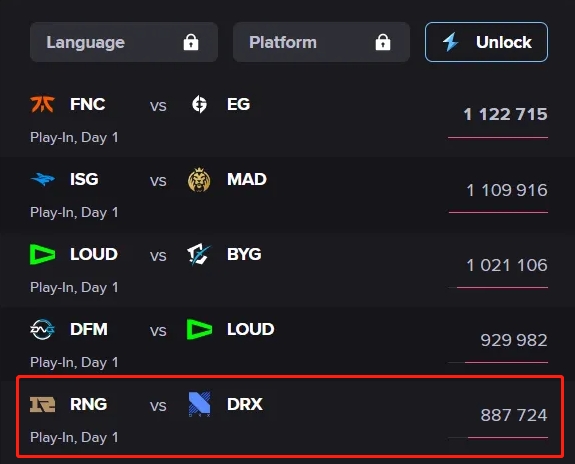Select the RNG team logo
575x464 pixels.
[43, 405]
